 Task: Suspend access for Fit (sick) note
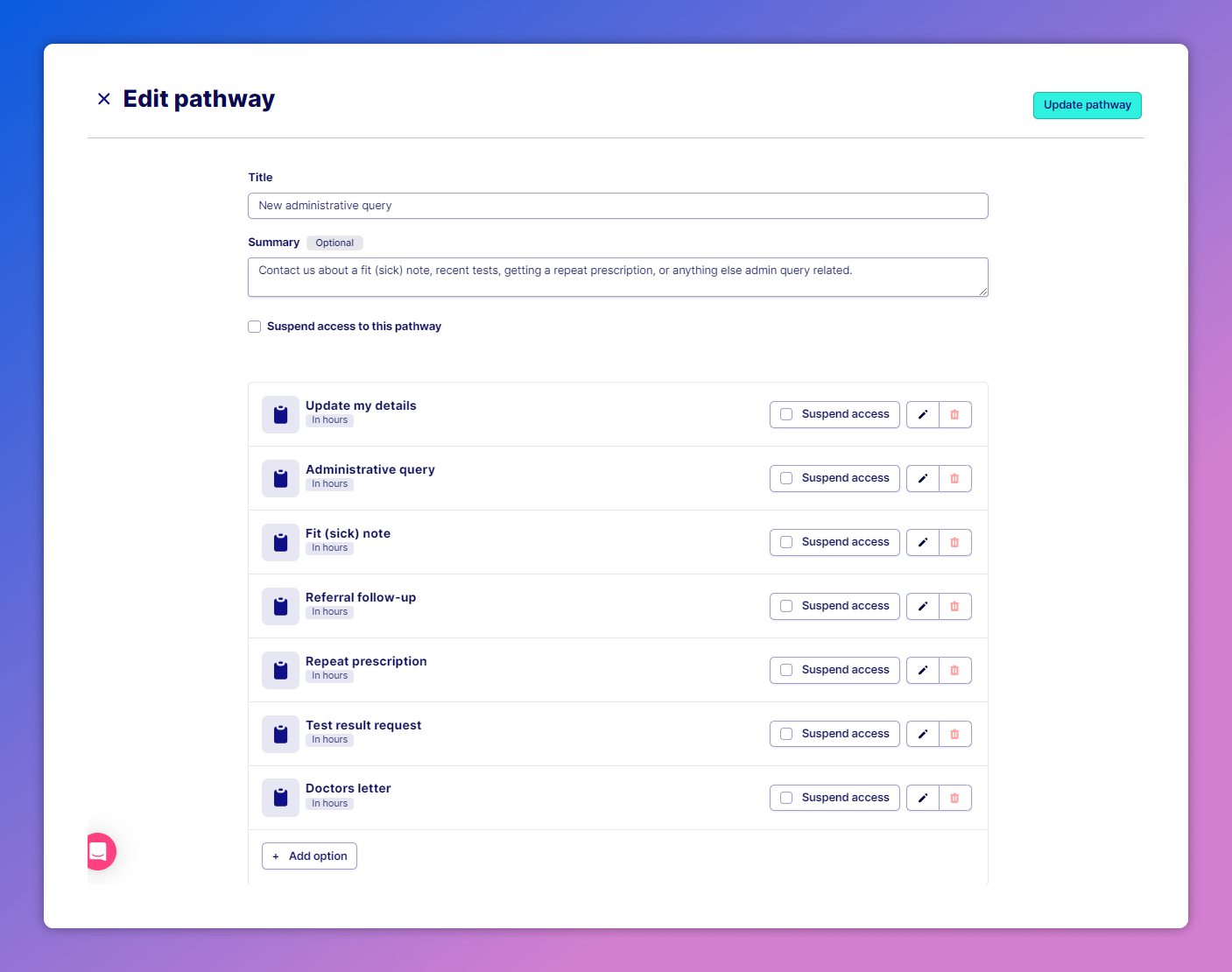click(786, 542)
